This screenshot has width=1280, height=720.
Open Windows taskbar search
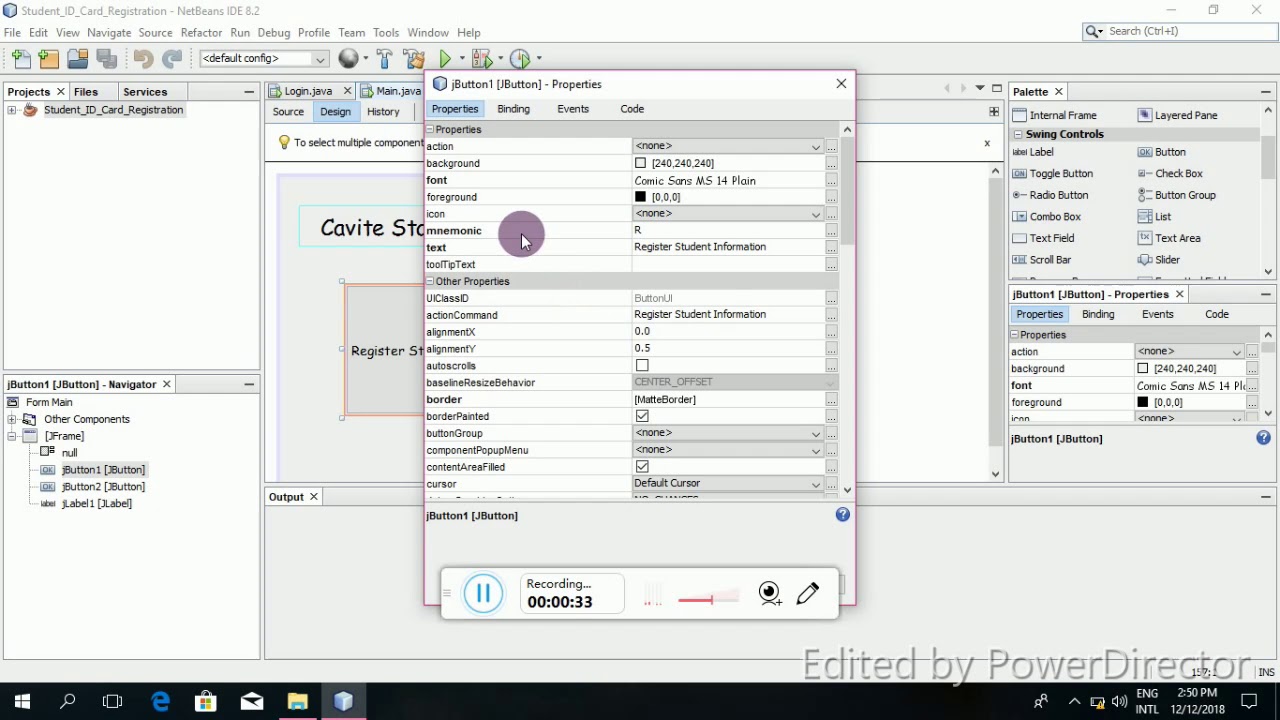[68, 702]
